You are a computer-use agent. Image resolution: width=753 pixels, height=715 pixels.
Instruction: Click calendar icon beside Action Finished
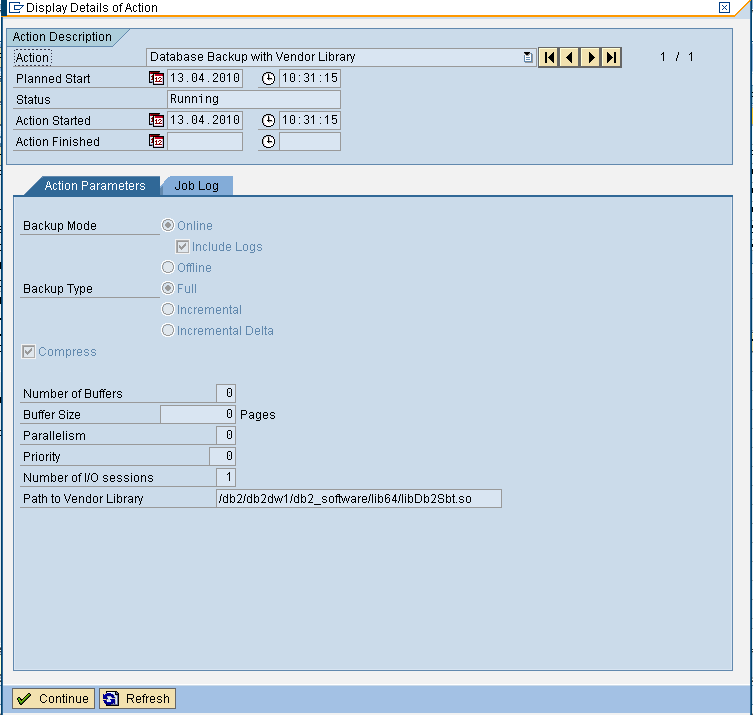coord(157,141)
